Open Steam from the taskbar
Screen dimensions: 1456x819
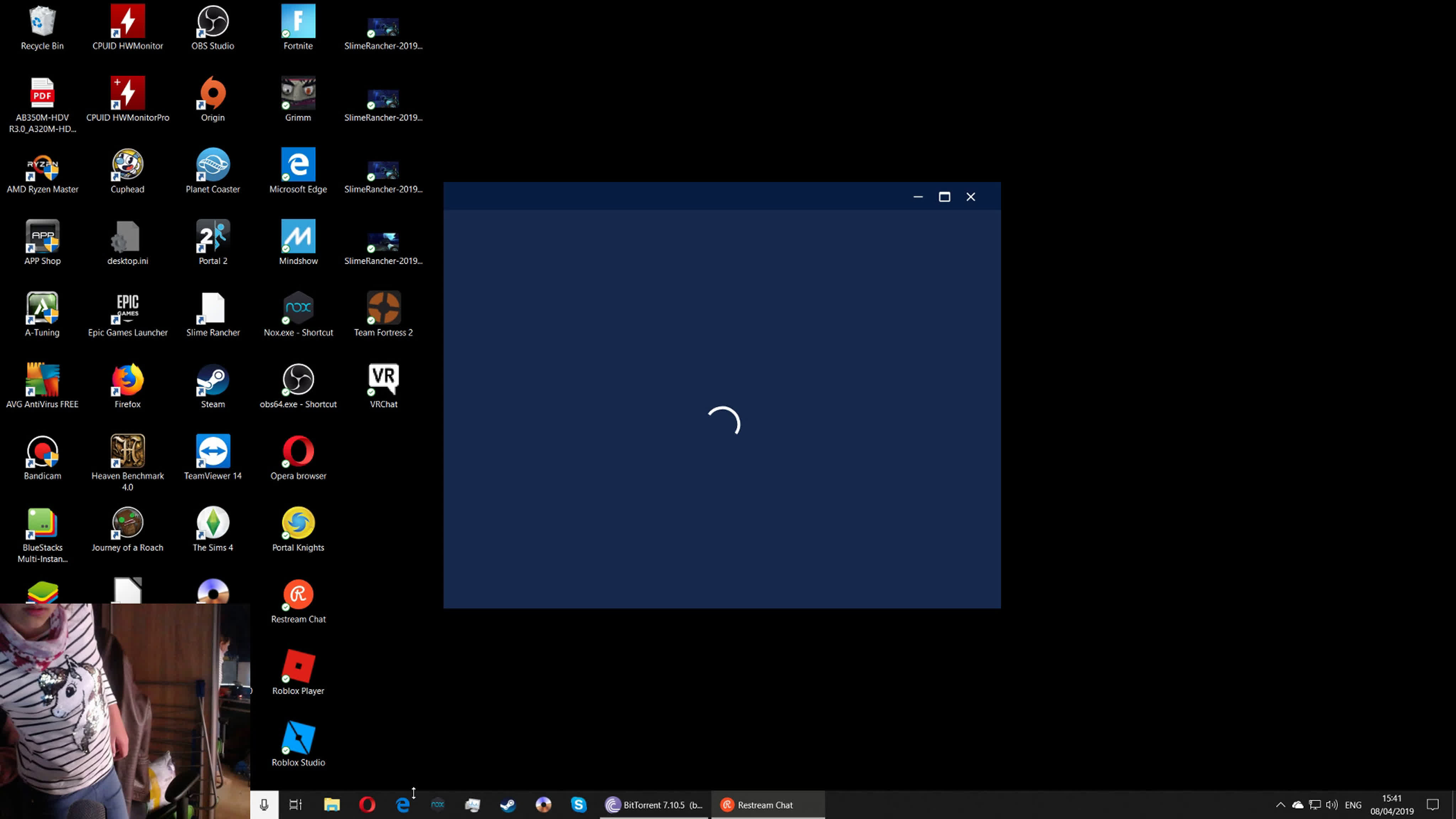point(508,805)
